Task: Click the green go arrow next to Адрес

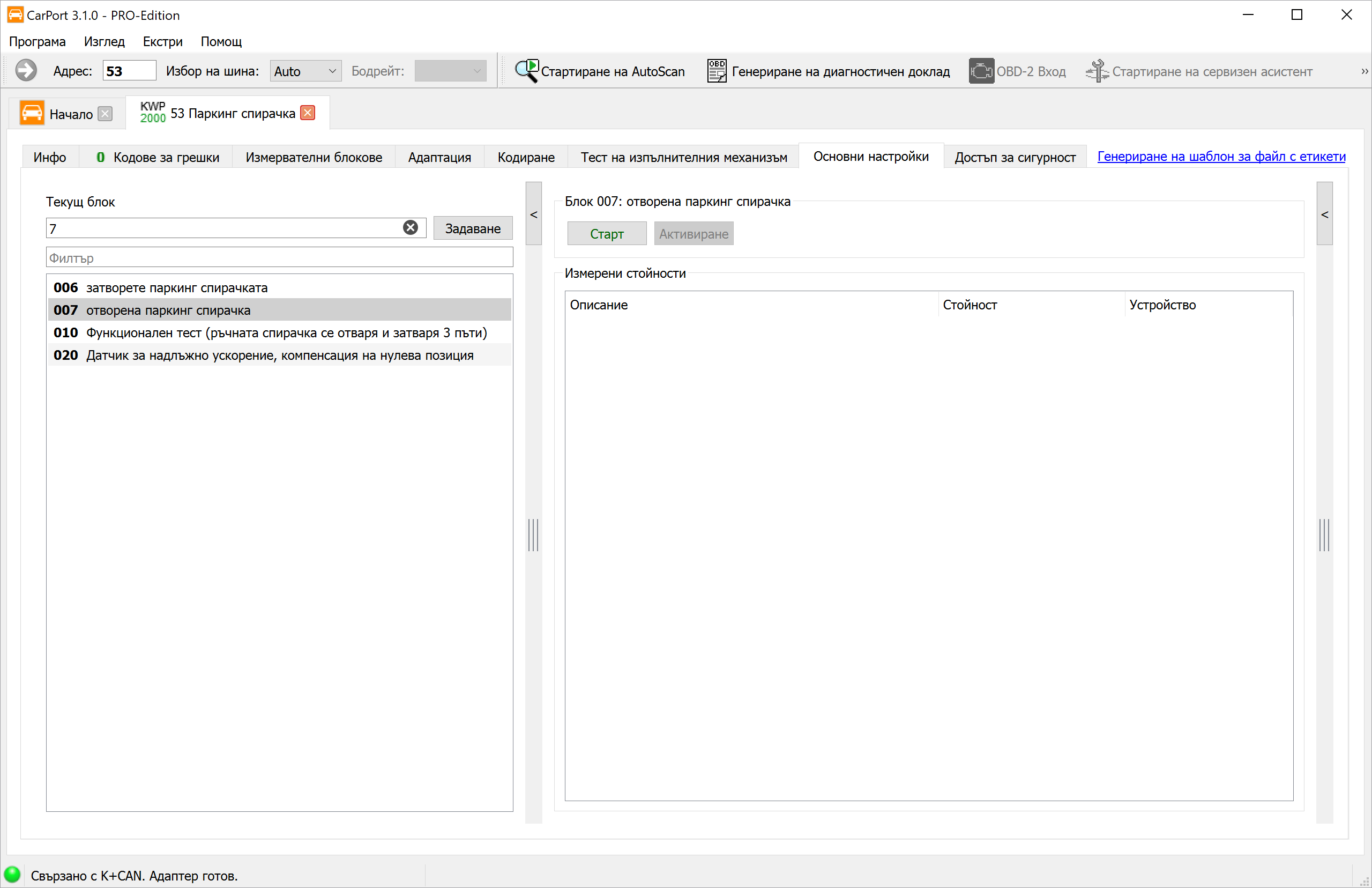Action: coord(26,71)
